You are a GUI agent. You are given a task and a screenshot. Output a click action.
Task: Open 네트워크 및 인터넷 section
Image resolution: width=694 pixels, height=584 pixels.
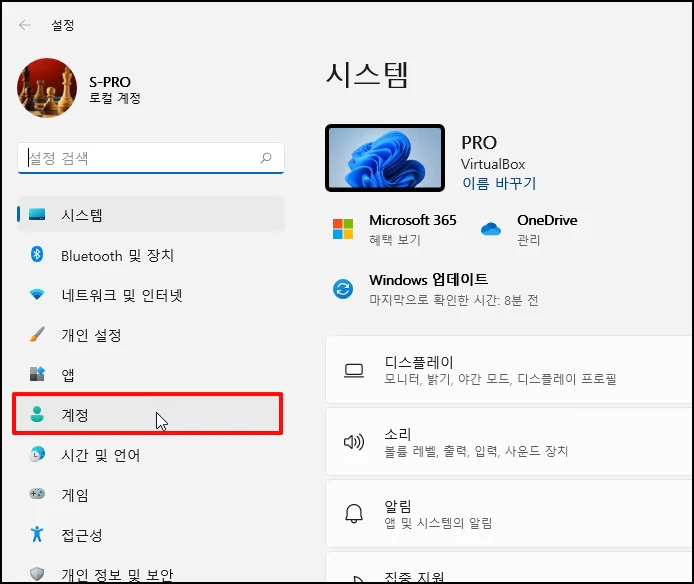point(150,295)
